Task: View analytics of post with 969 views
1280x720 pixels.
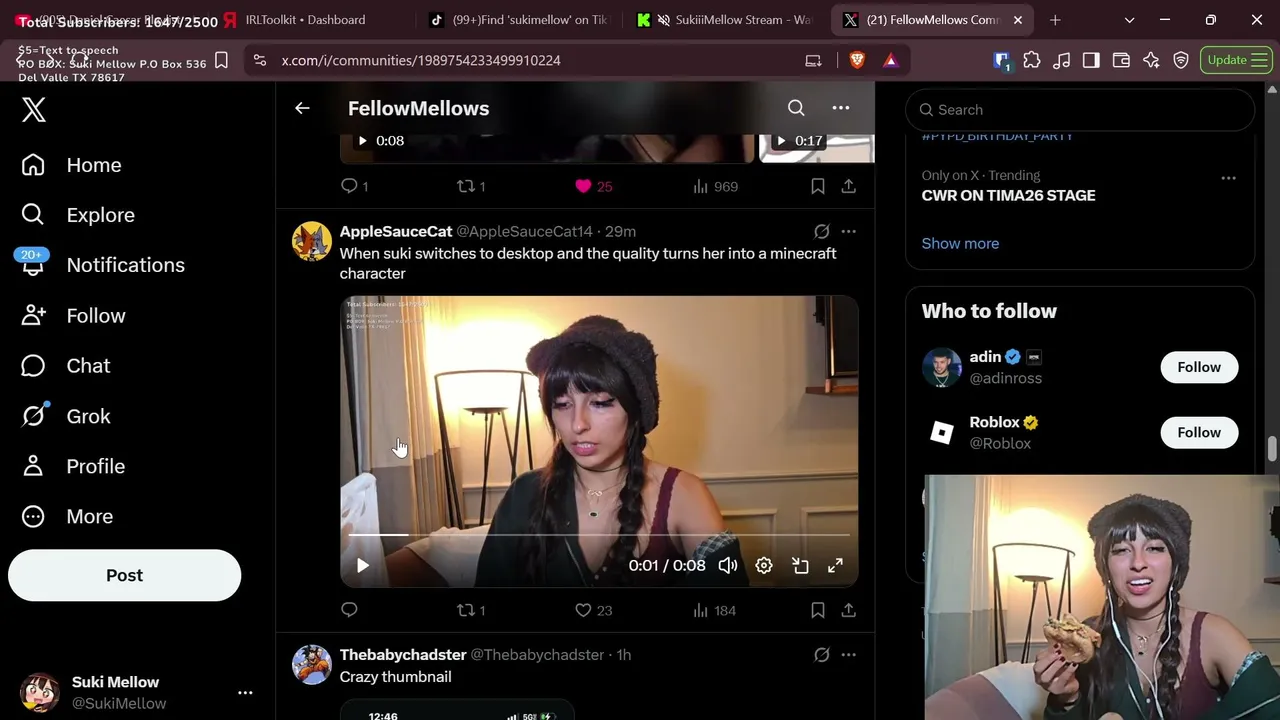Action: click(x=715, y=186)
